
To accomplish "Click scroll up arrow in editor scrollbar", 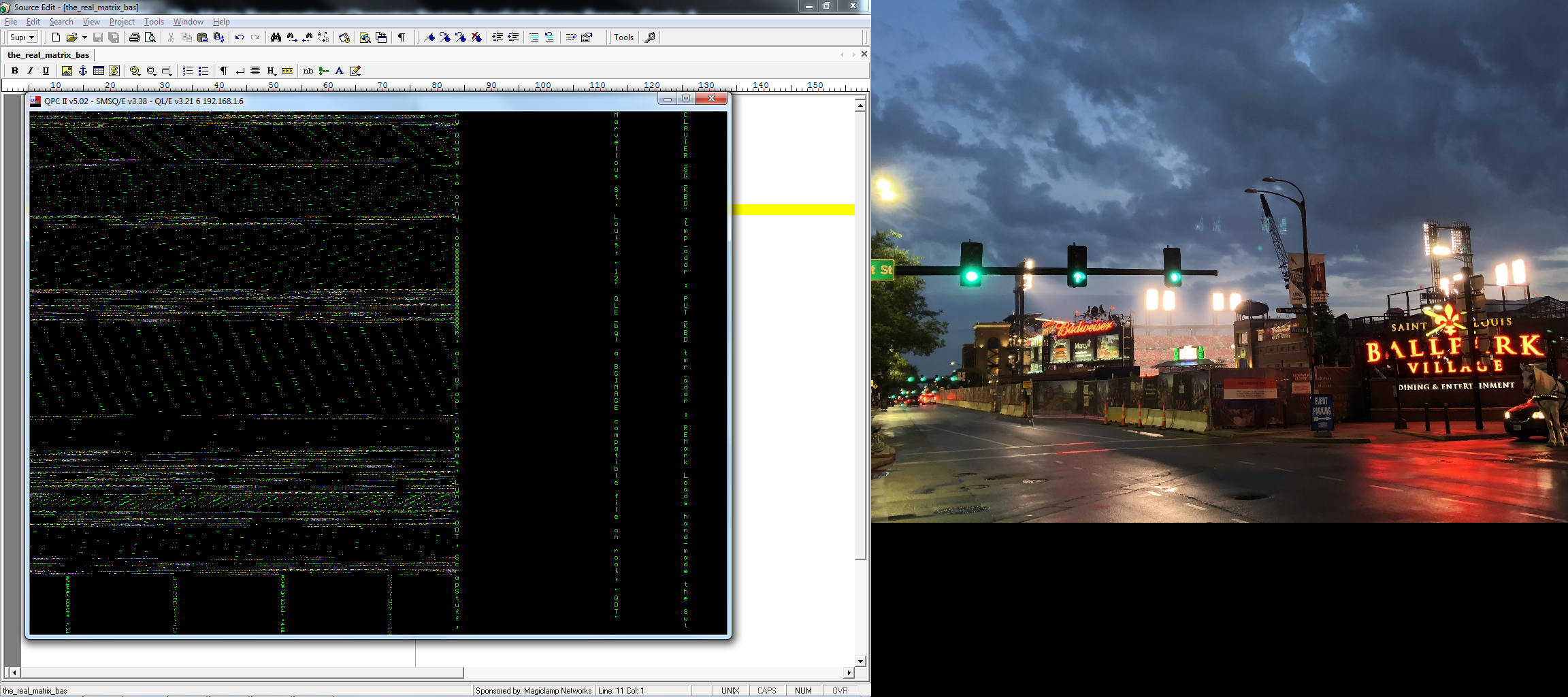I will [x=860, y=106].
